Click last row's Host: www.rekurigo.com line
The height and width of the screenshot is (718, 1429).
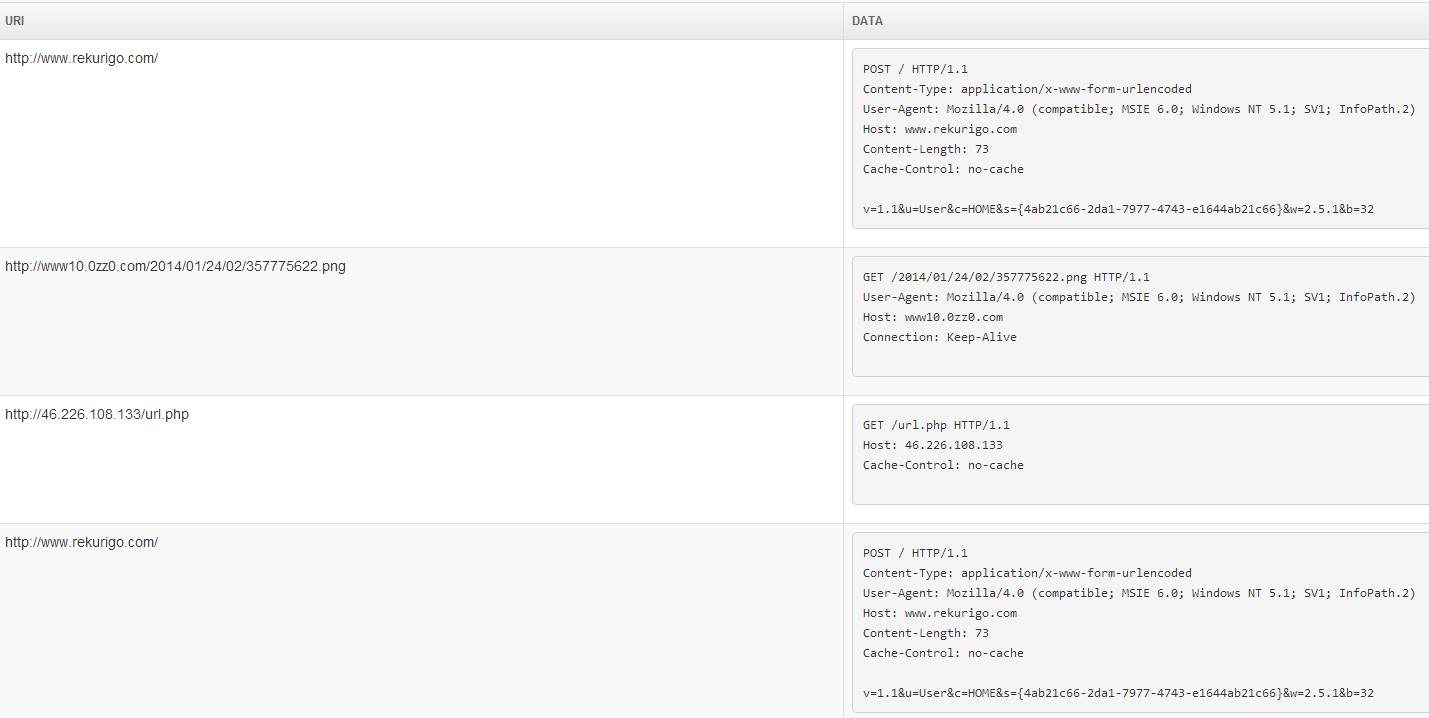point(939,613)
